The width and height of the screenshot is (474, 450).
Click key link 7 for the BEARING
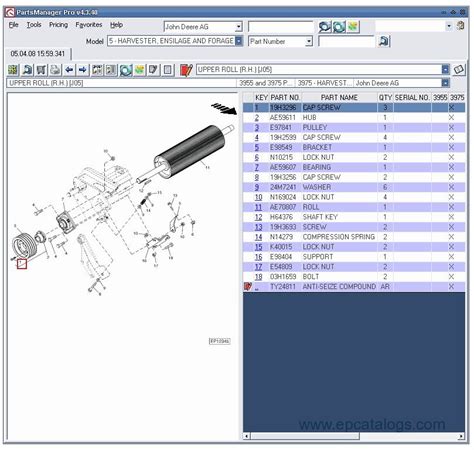pyautogui.click(x=257, y=167)
